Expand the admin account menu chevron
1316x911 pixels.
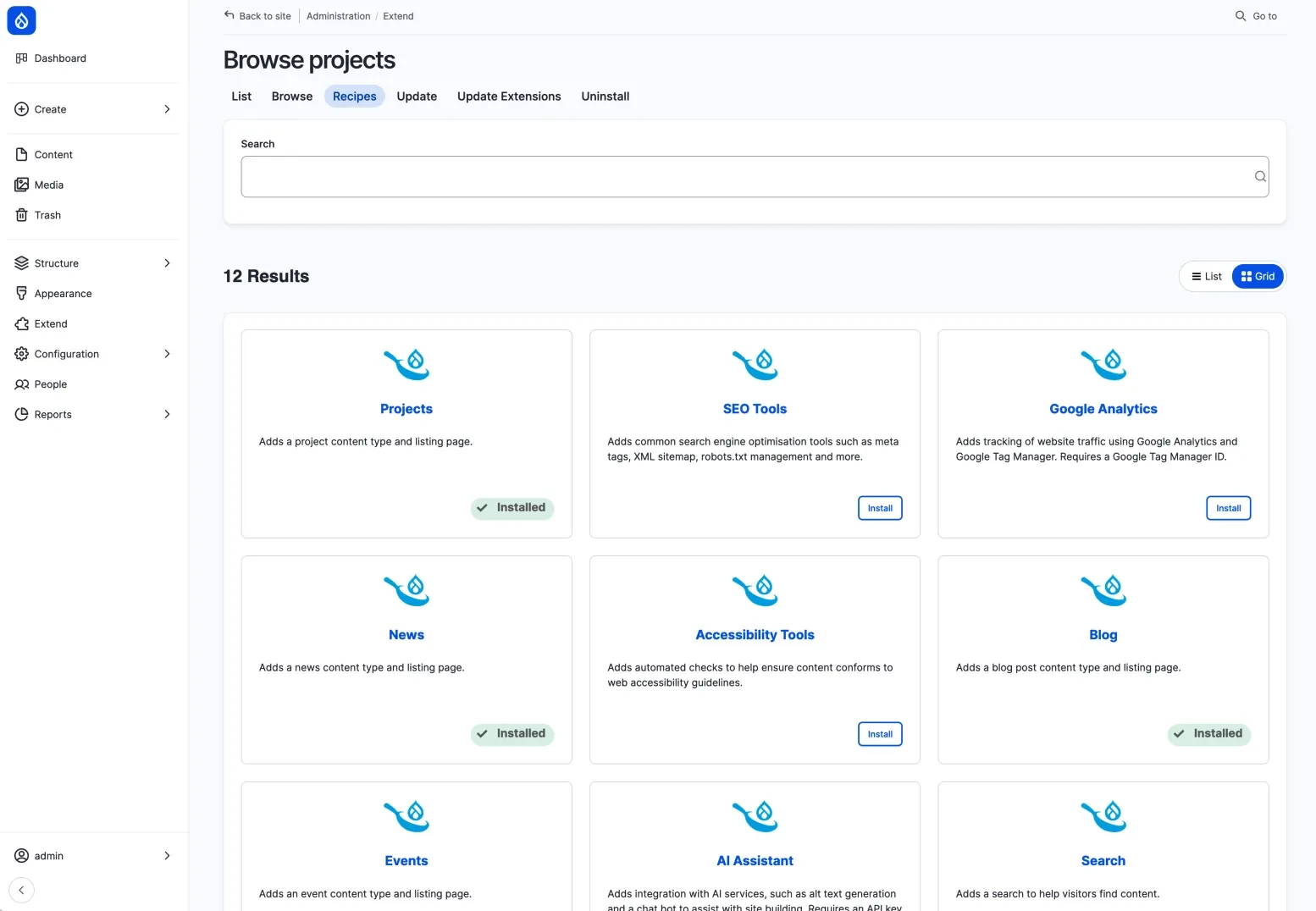click(167, 856)
